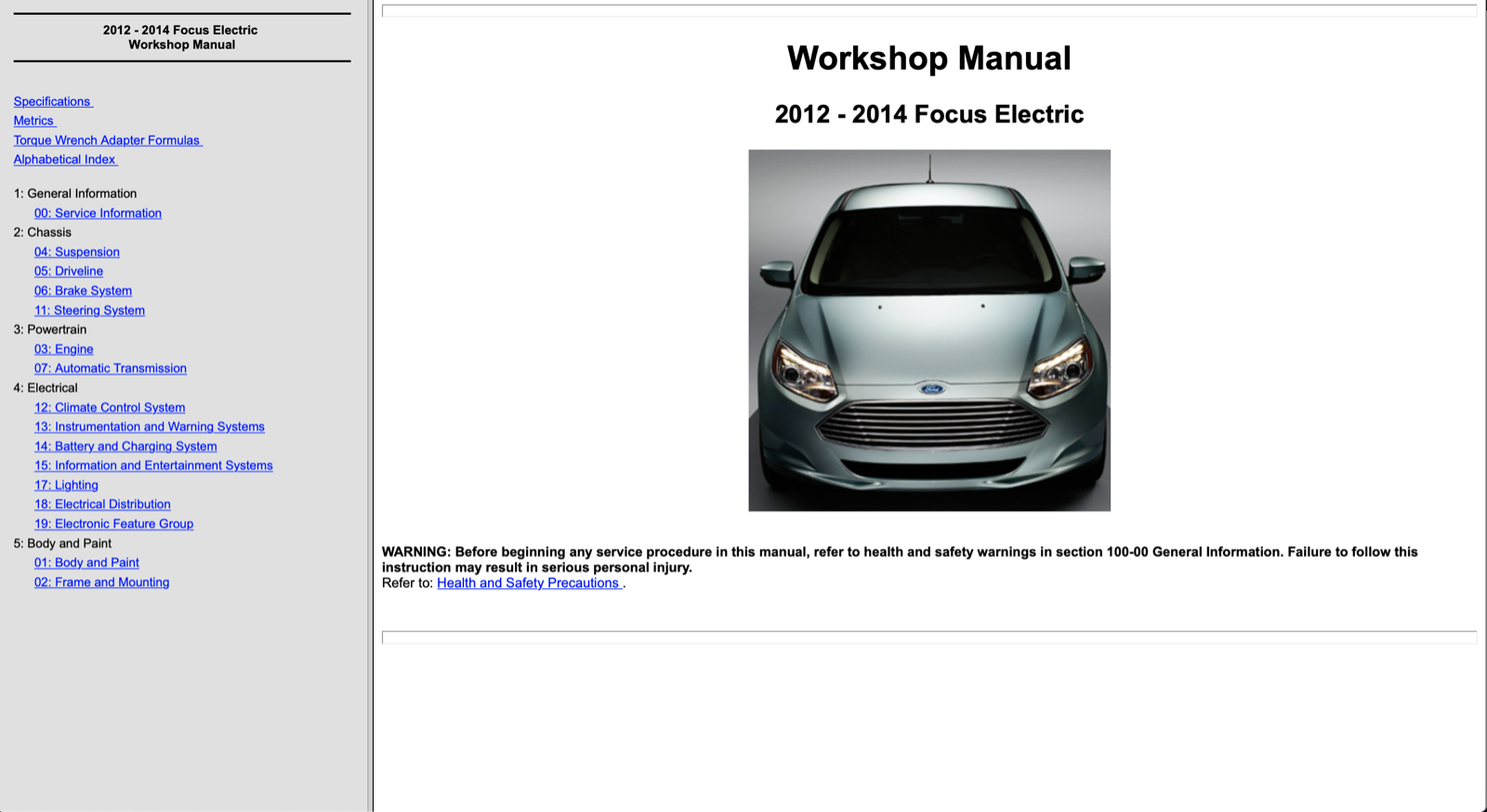Click the Ford Focus Electric car image
1487x812 pixels.
(x=928, y=330)
